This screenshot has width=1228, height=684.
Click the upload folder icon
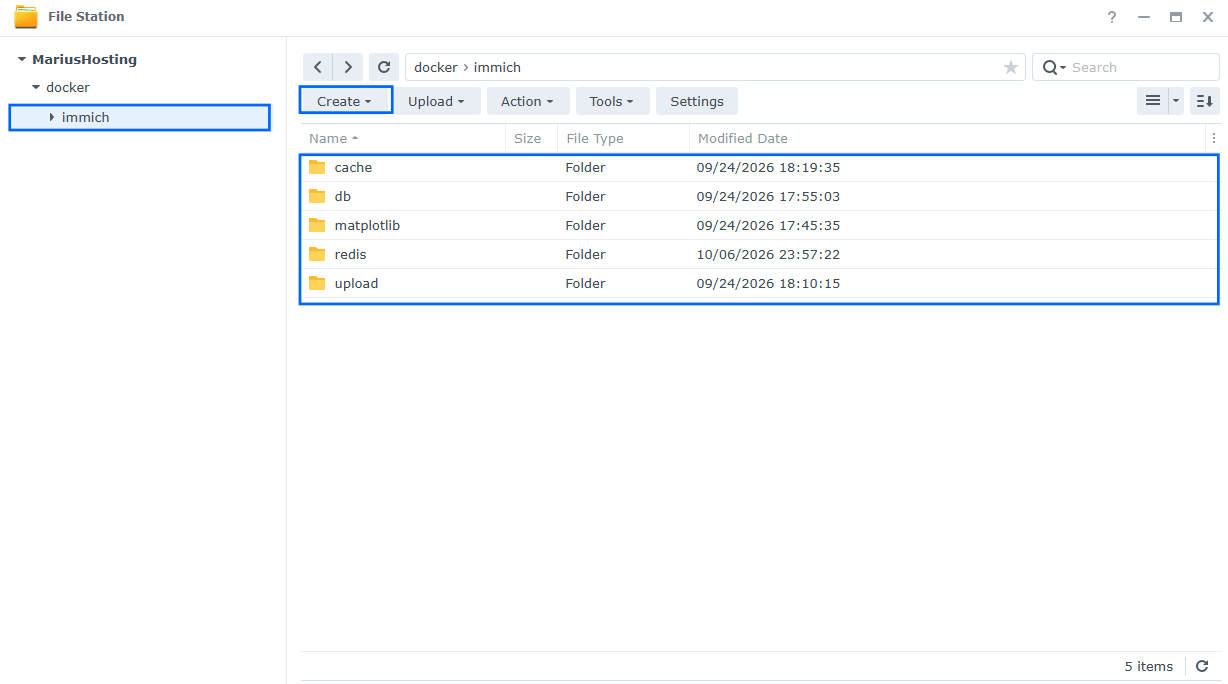pos(317,283)
